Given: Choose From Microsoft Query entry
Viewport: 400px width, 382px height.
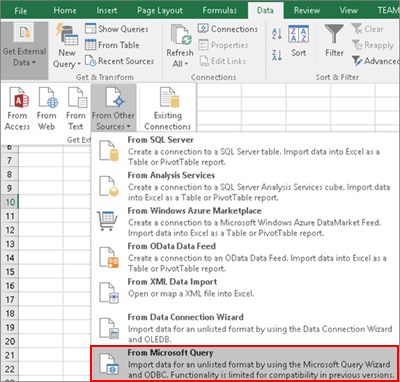Looking at the screenshot, I should point(245,364).
